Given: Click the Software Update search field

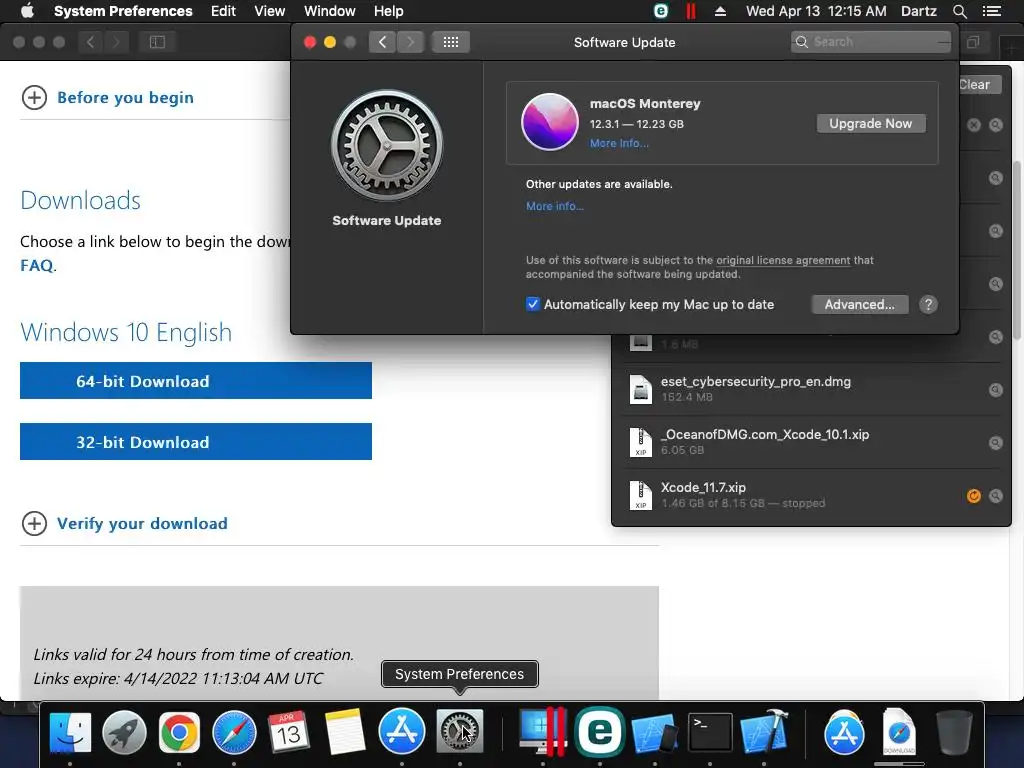Looking at the screenshot, I should tap(871, 42).
